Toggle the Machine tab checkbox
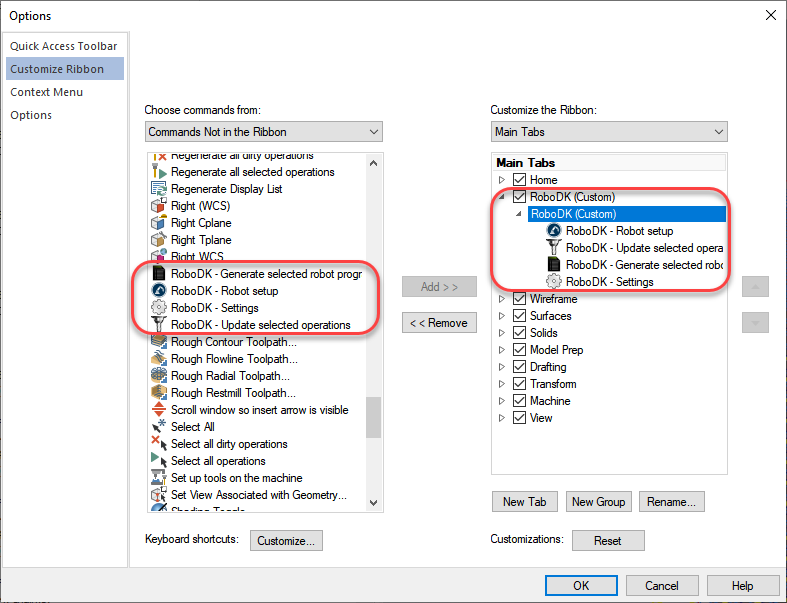This screenshot has height=603, width=787. (519, 401)
